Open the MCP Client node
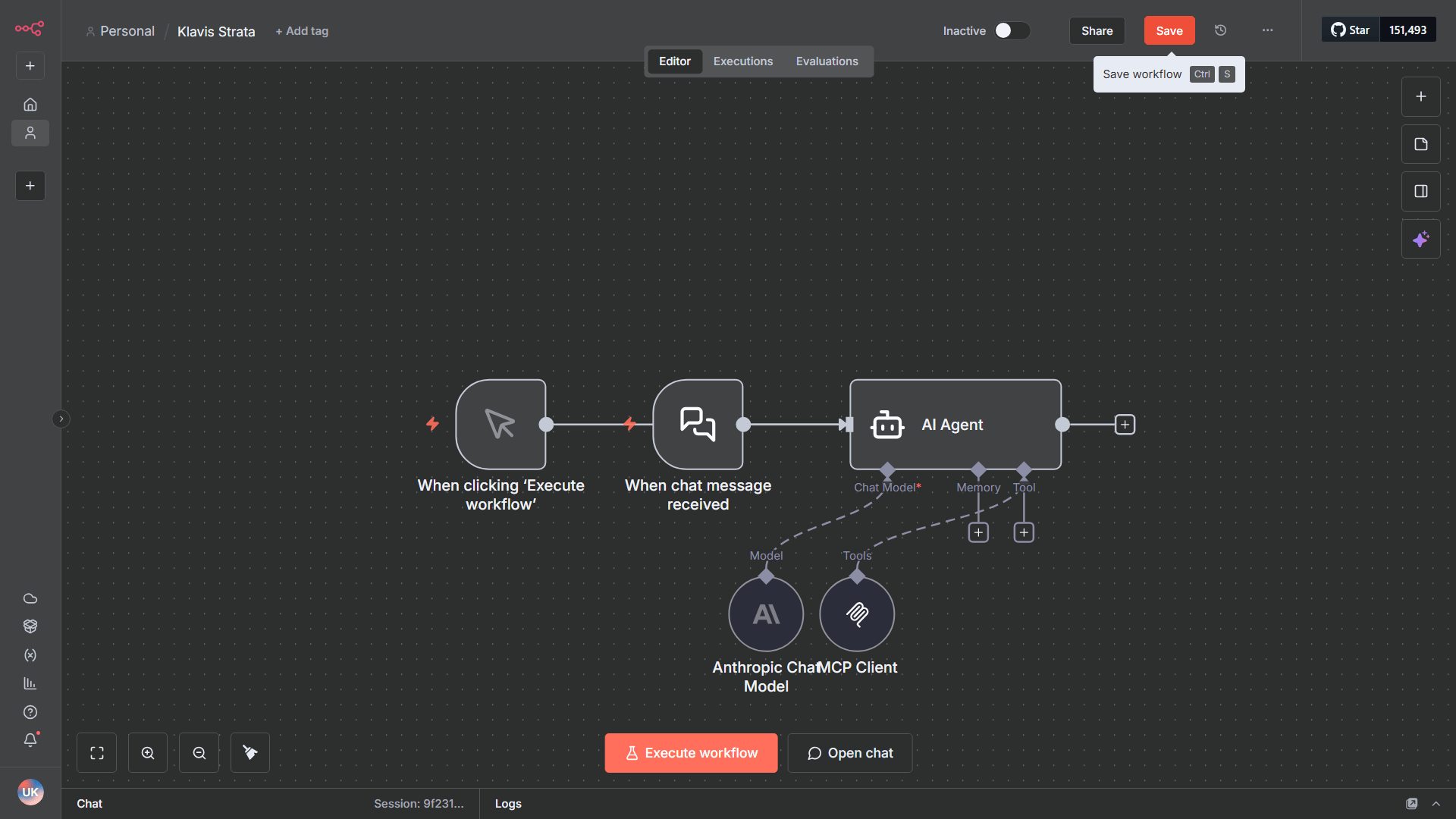1456x819 pixels. click(x=857, y=613)
